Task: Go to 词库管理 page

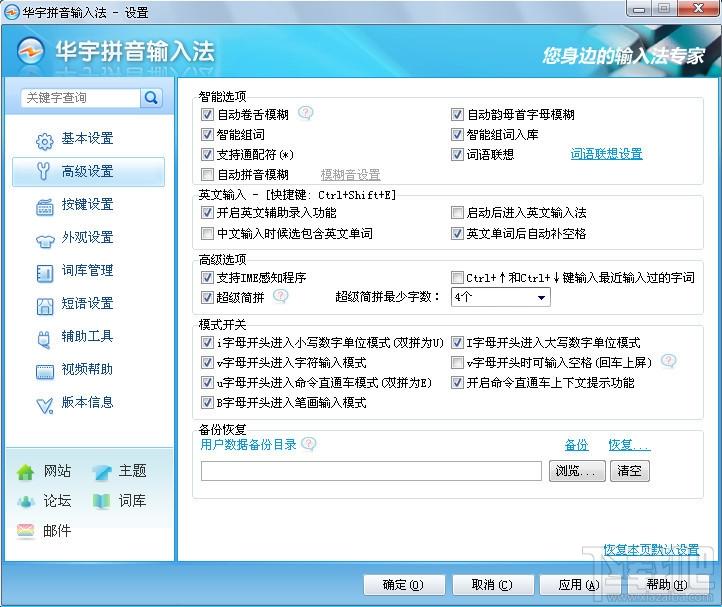Action: pos(88,271)
